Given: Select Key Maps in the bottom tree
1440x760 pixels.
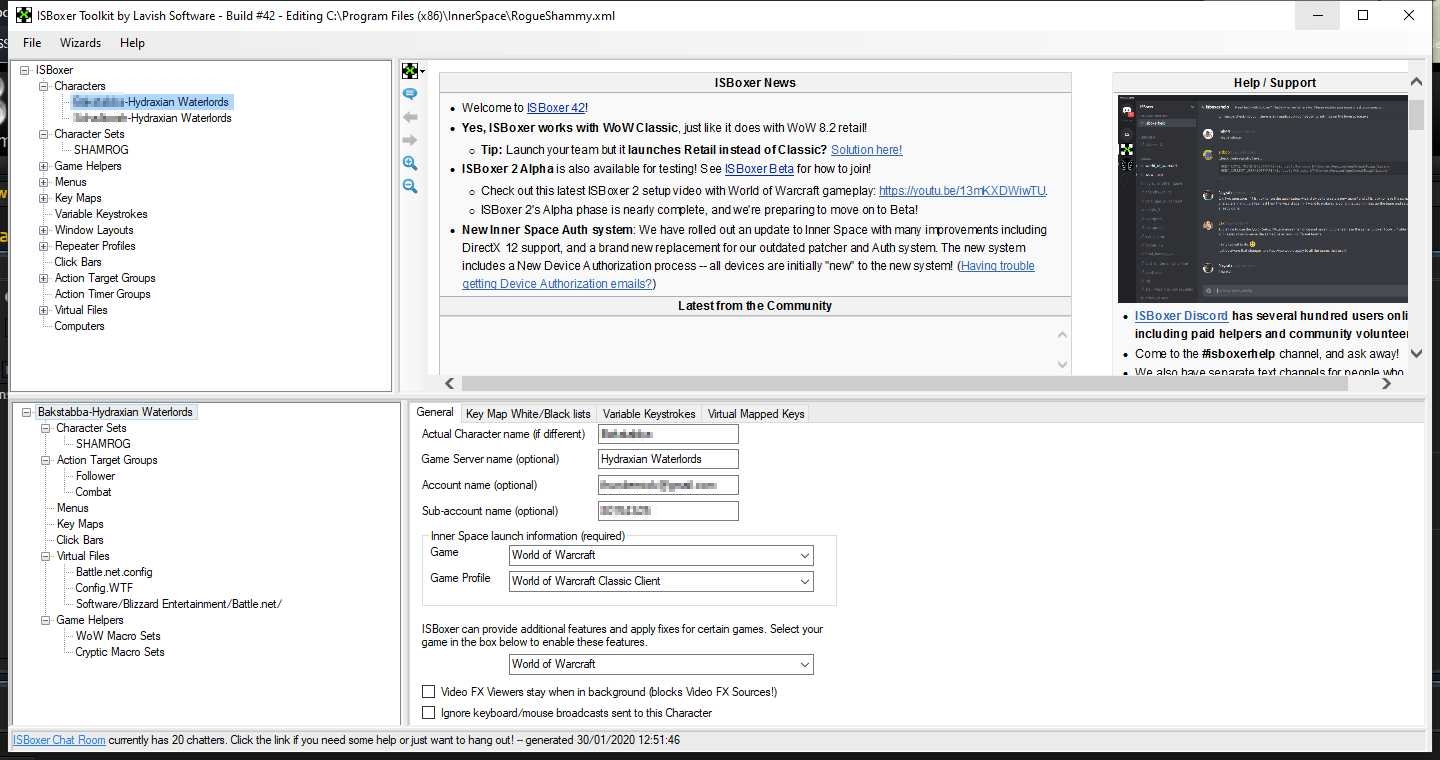Looking at the screenshot, I should click(80, 524).
